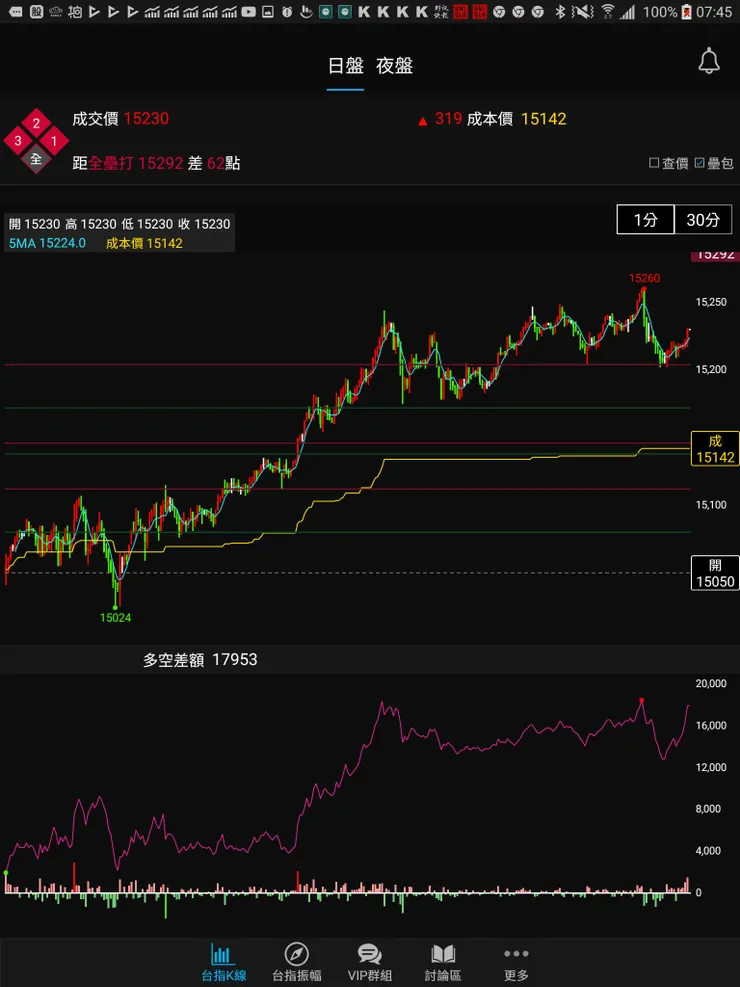Viewport: 740px width, 987px height.
Task: Click the 5MA 15224.0 label
Action: 47,243
